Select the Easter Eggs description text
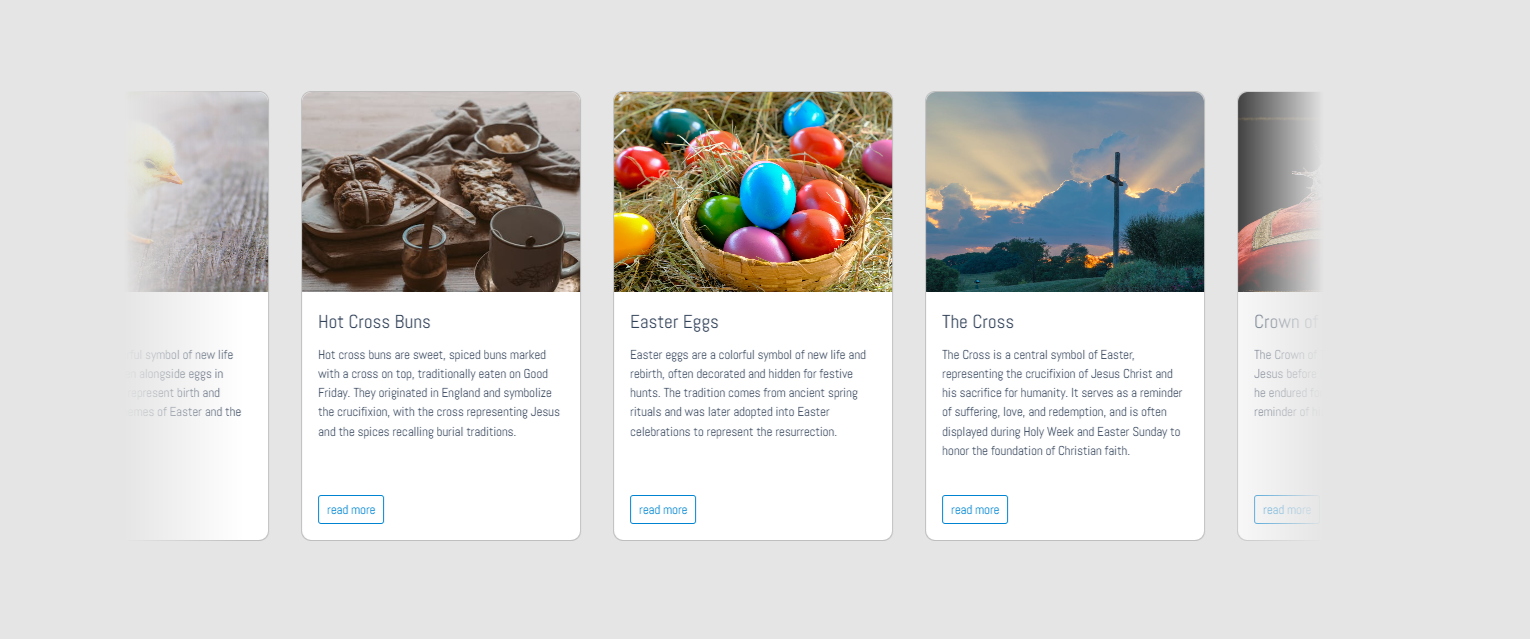This screenshot has width=1530, height=639. point(749,393)
